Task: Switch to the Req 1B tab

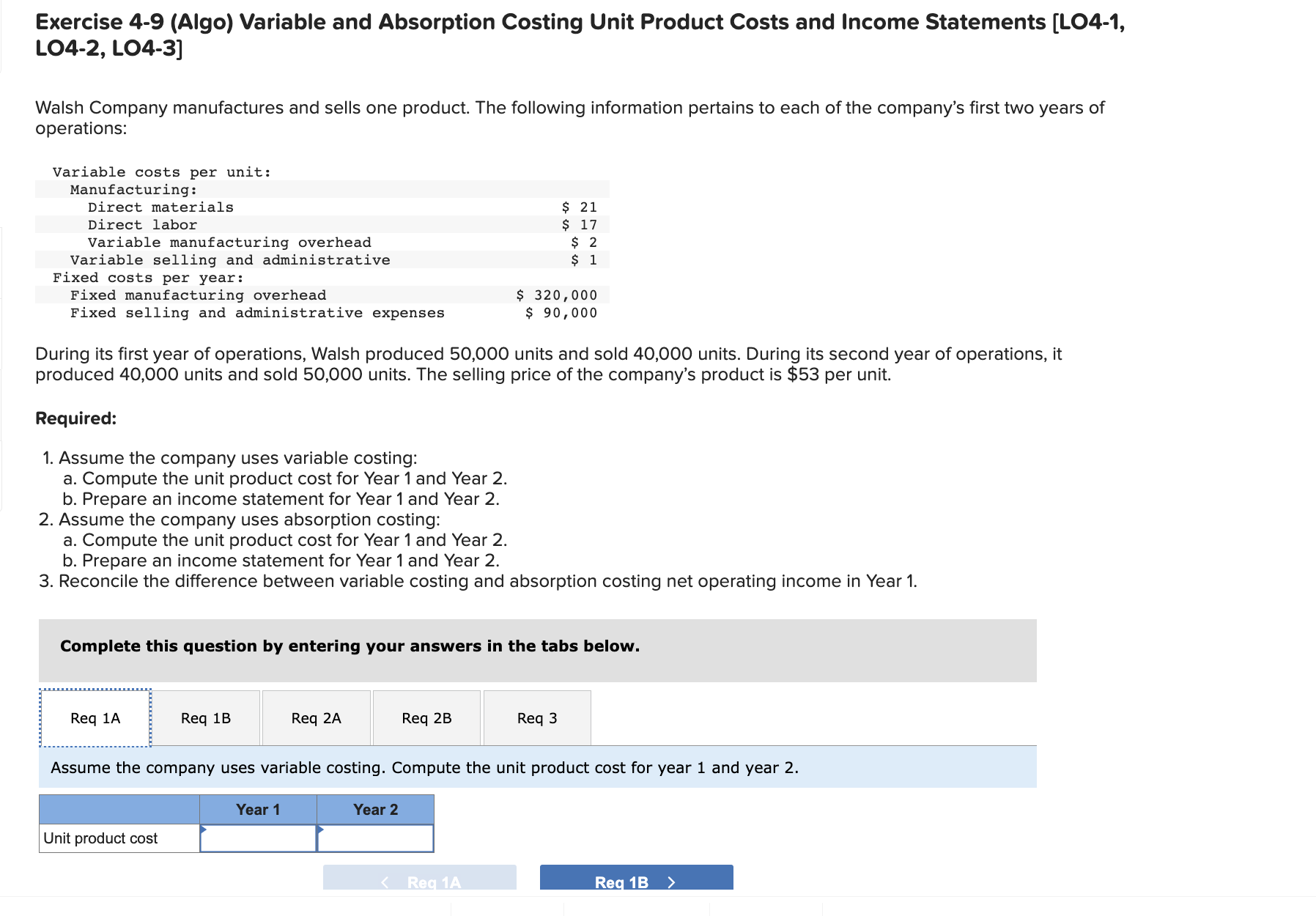Action: coord(205,718)
